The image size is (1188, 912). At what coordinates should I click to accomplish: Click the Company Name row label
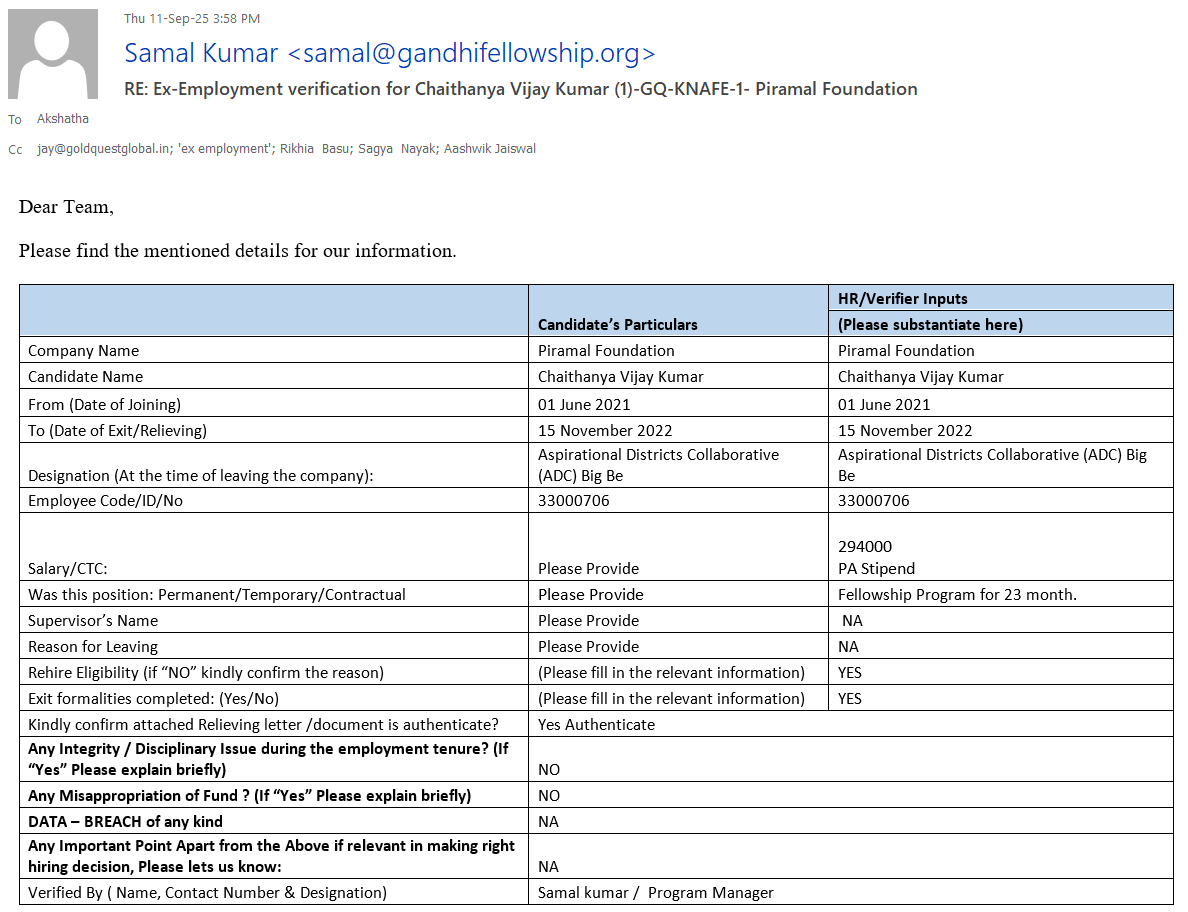click(x=83, y=351)
